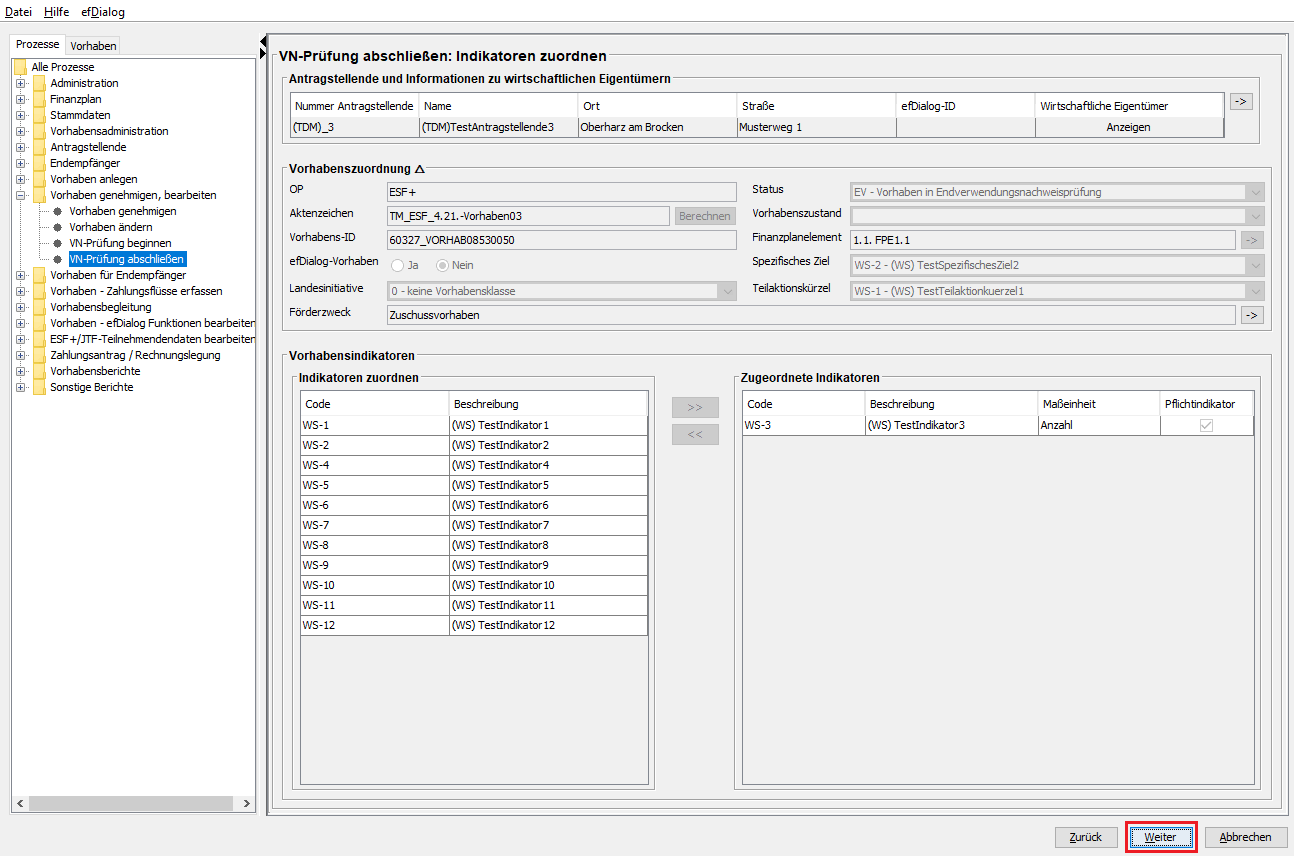
Task: Click the Maßeinheit column header
Action: (x=1098, y=404)
